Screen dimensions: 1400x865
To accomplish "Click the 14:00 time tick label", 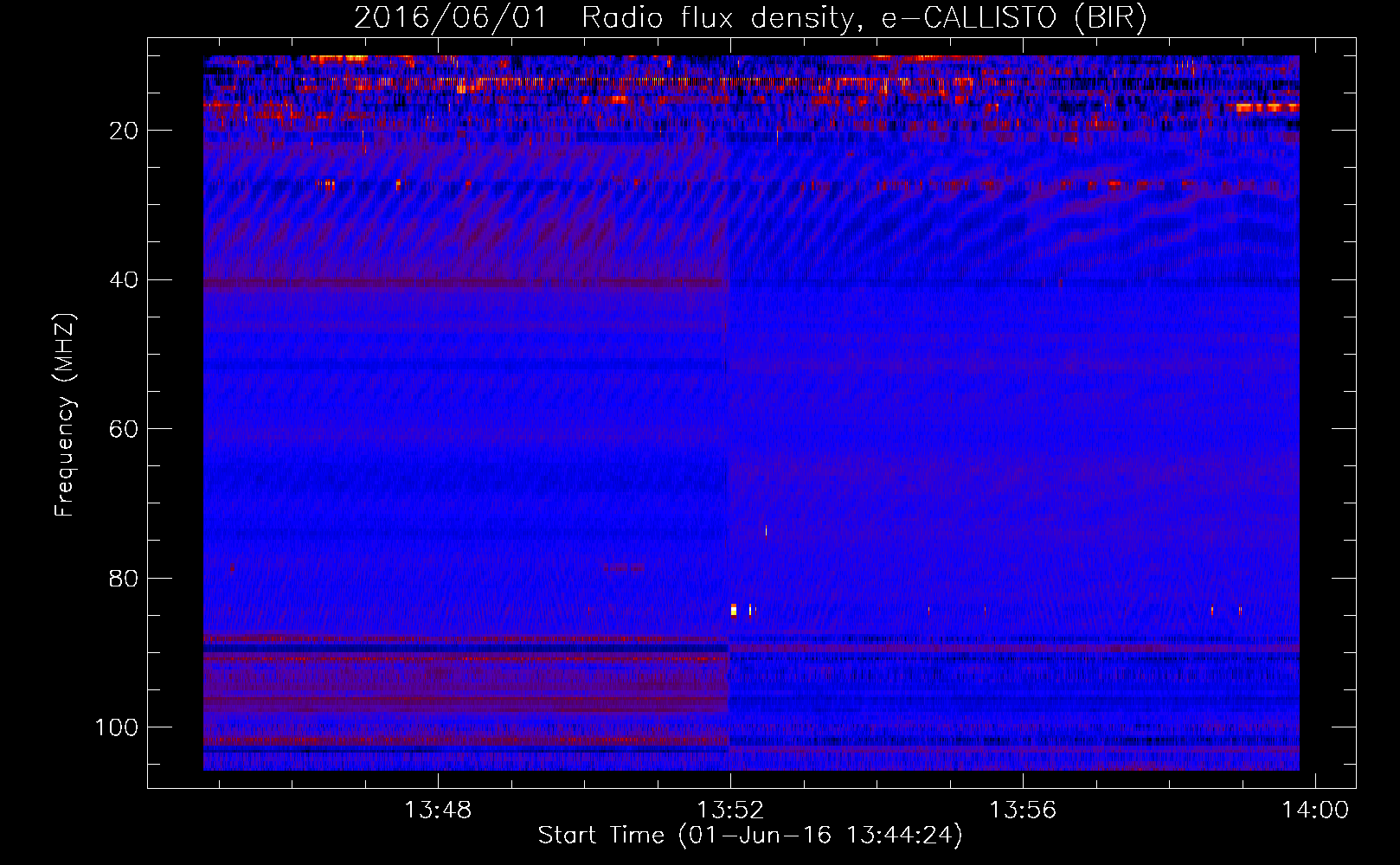I will pyautogui.click(x=1315, y=811).
